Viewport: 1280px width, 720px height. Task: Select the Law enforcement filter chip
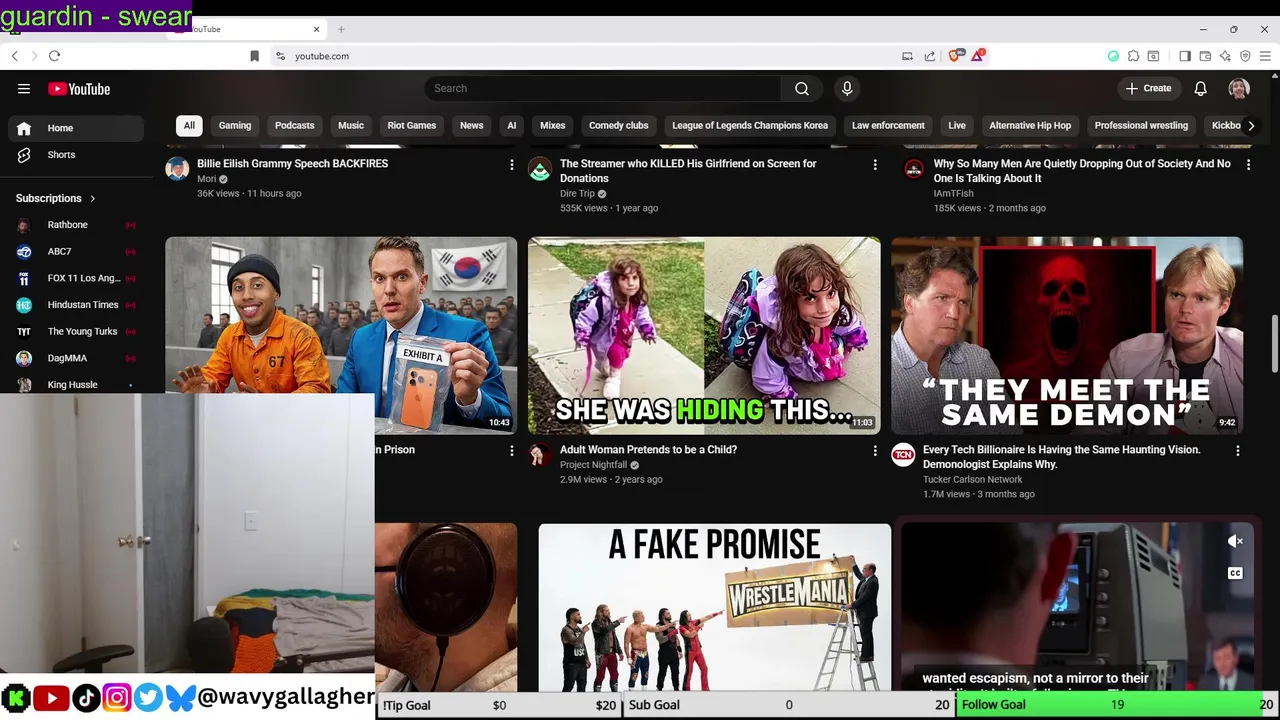(x=888, y=125)
